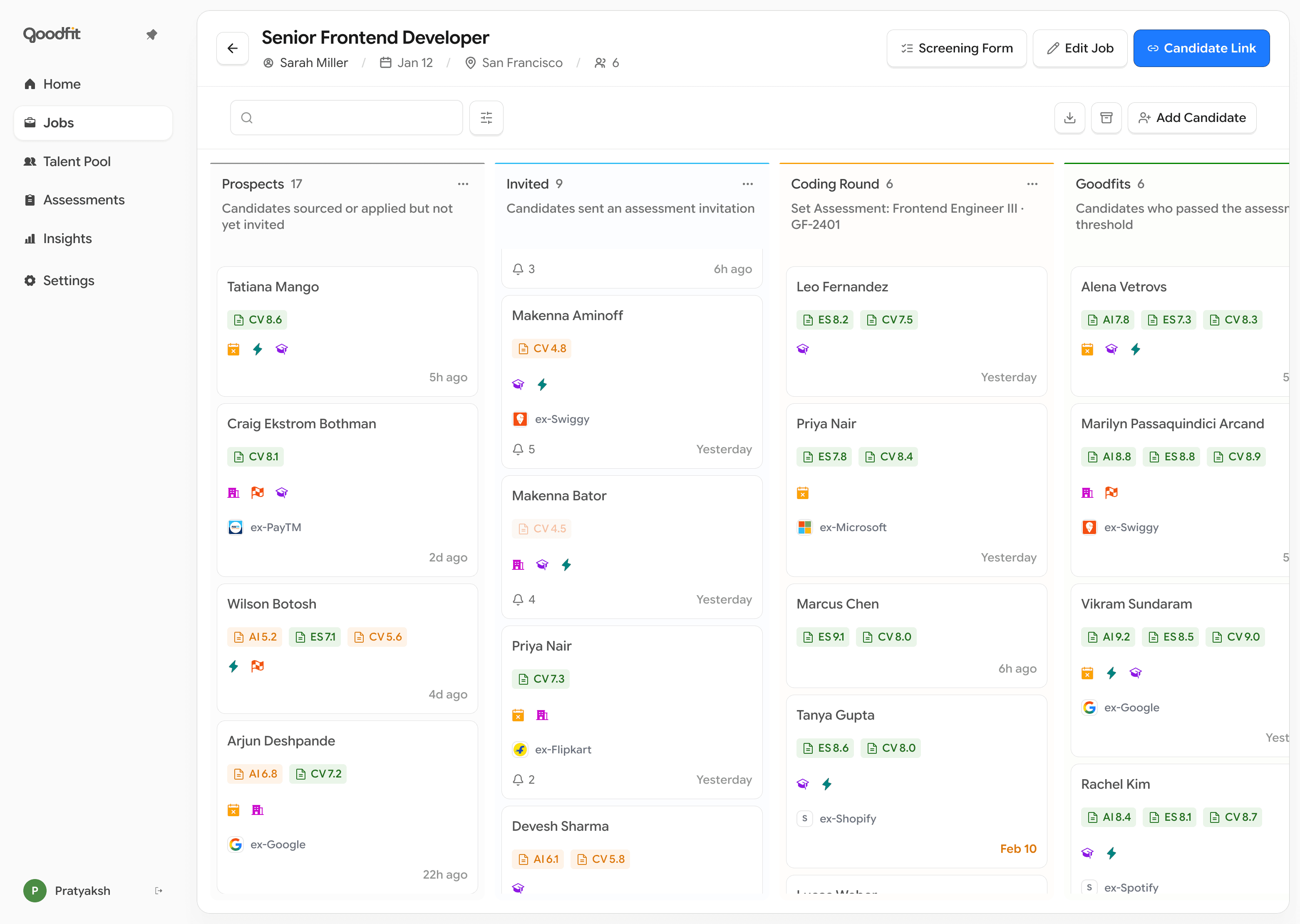
Task: Click the graduation cap icon on Makenna Bator's card
Action: click(543, 564)
